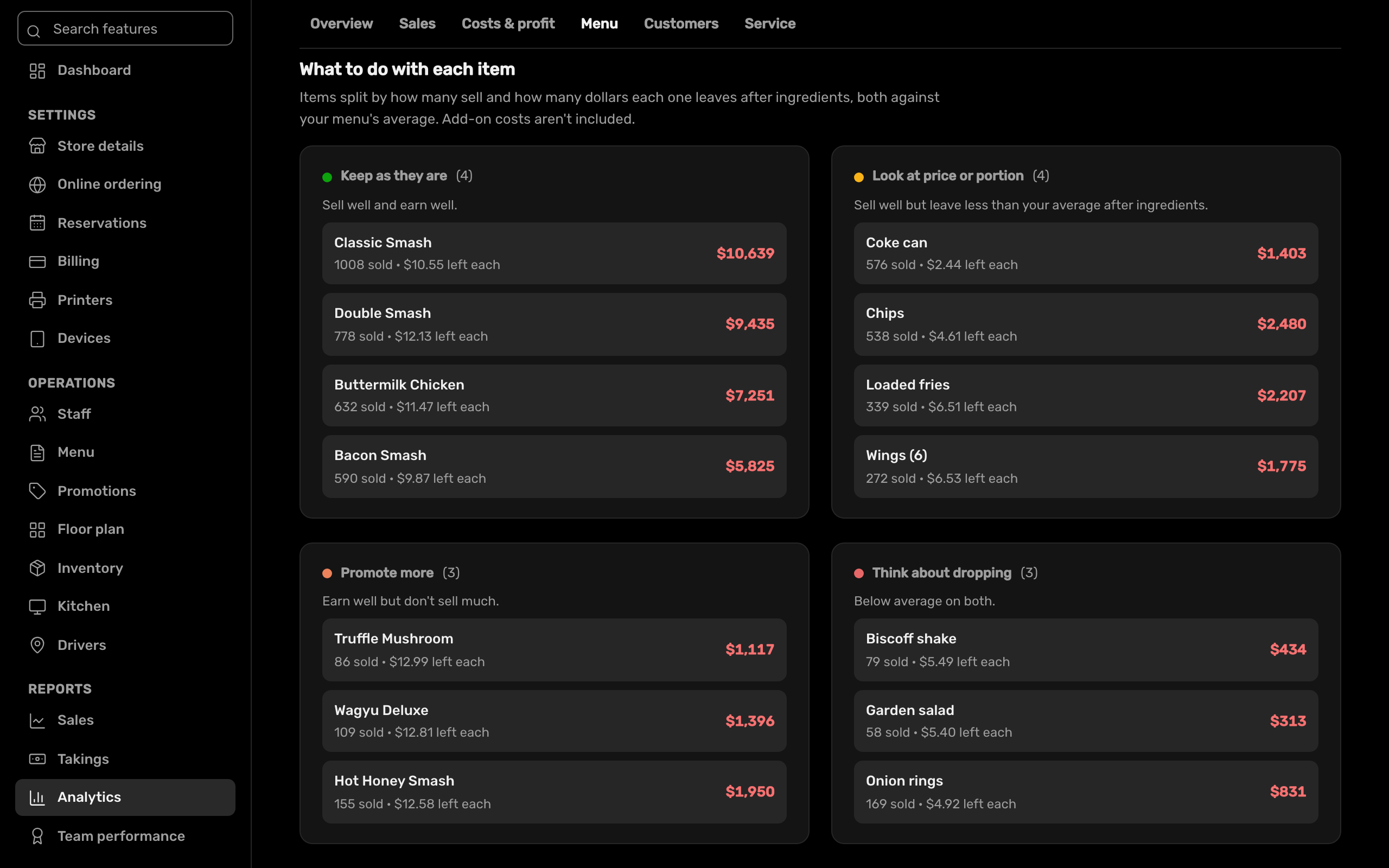Click the Biscoff shake item name
1389x868 pixels.
click(911, 639)
